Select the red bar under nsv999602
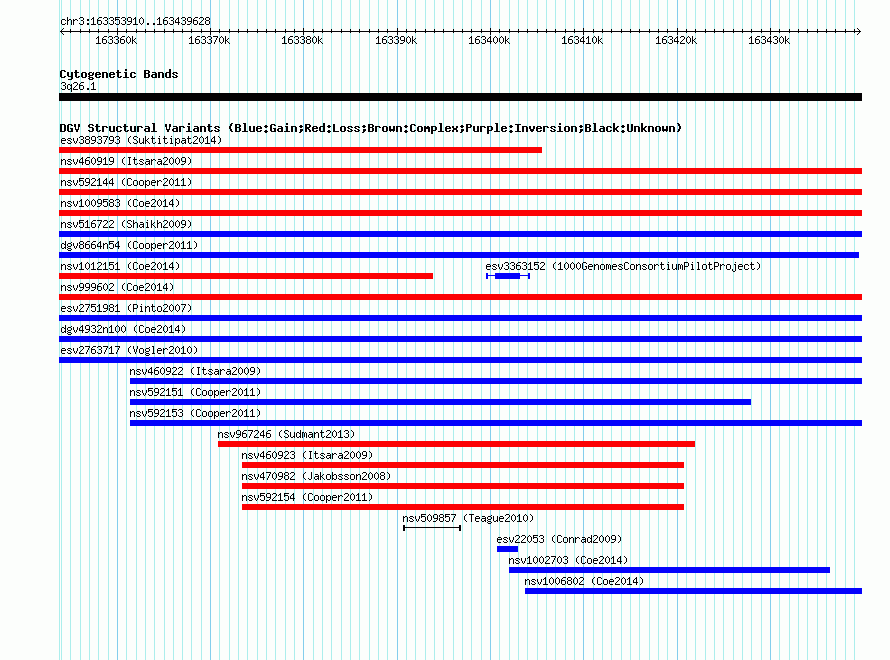This screenshot has height=660, width=890. [x=460, y=297]
